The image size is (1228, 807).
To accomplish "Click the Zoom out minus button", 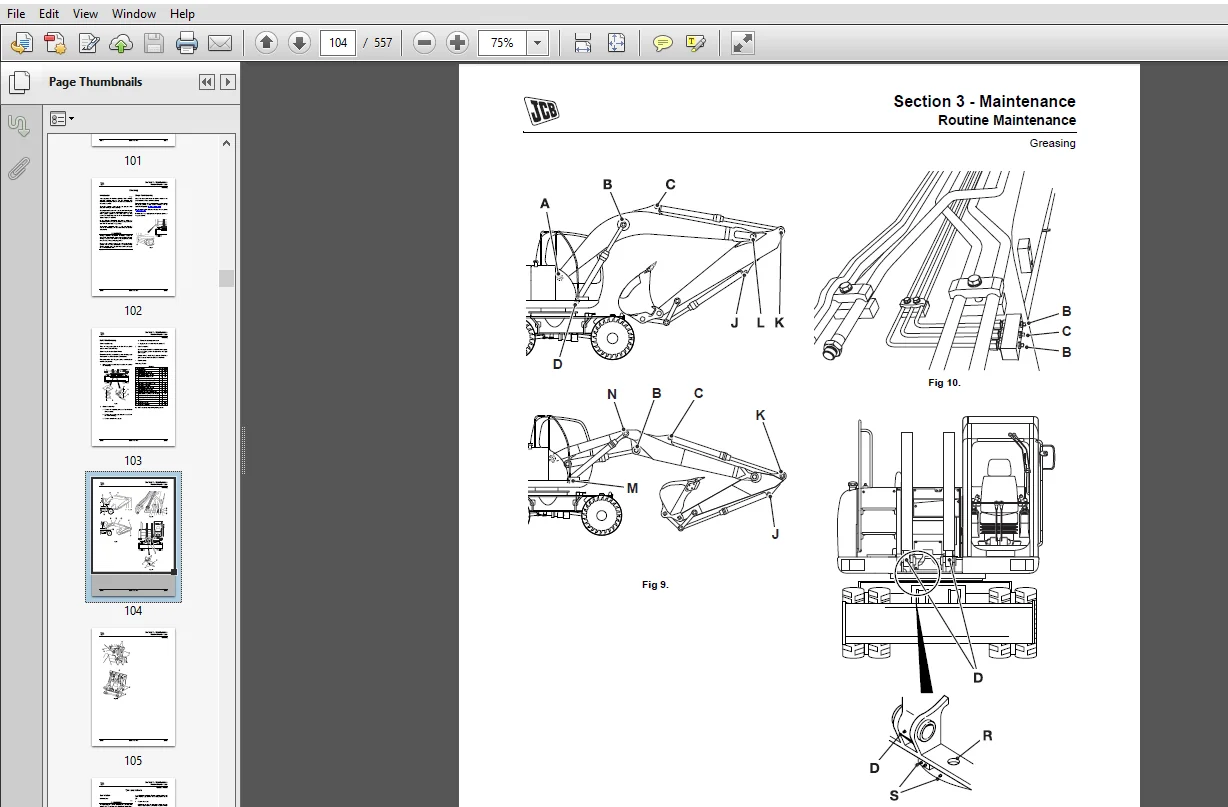I will point(425,43).
